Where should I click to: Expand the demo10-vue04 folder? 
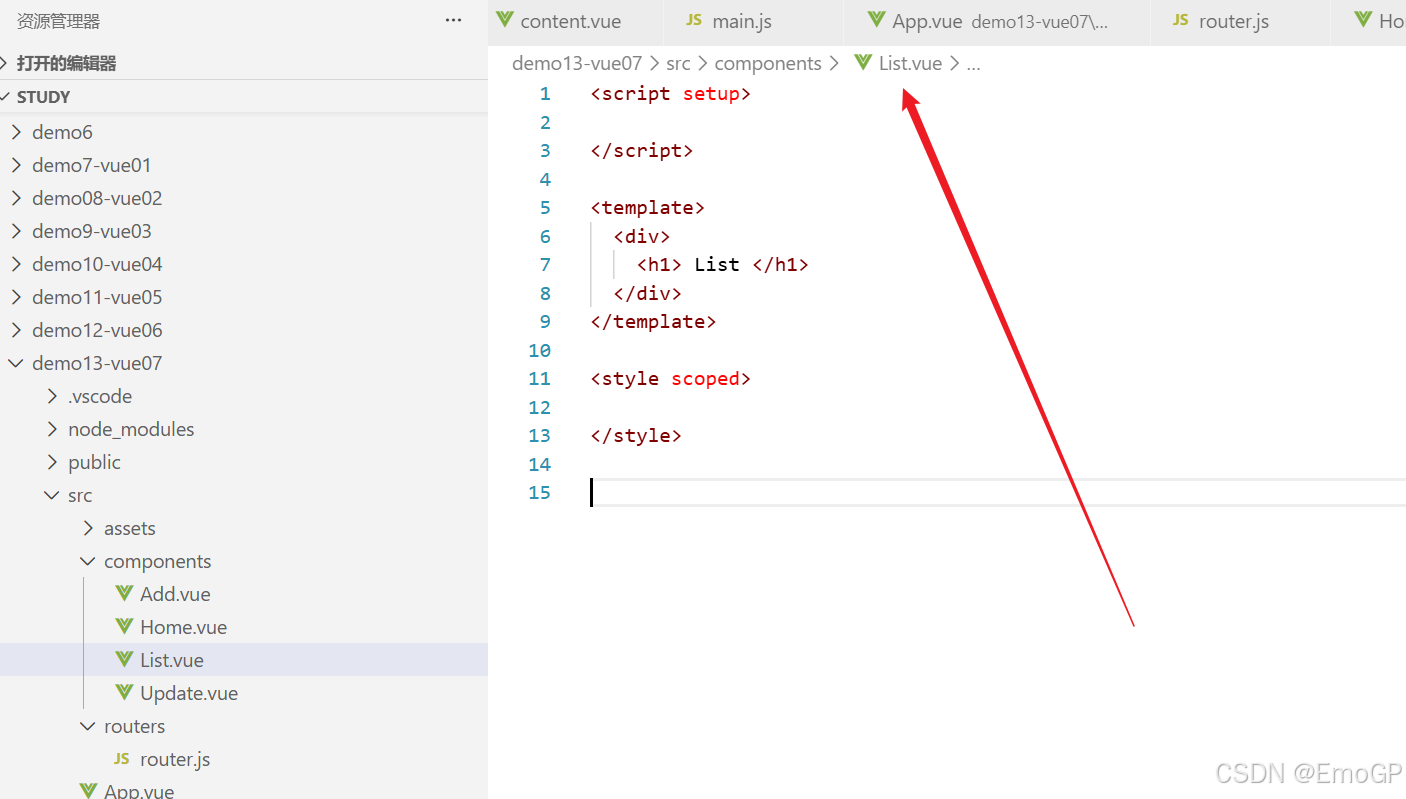coord(244,264)
